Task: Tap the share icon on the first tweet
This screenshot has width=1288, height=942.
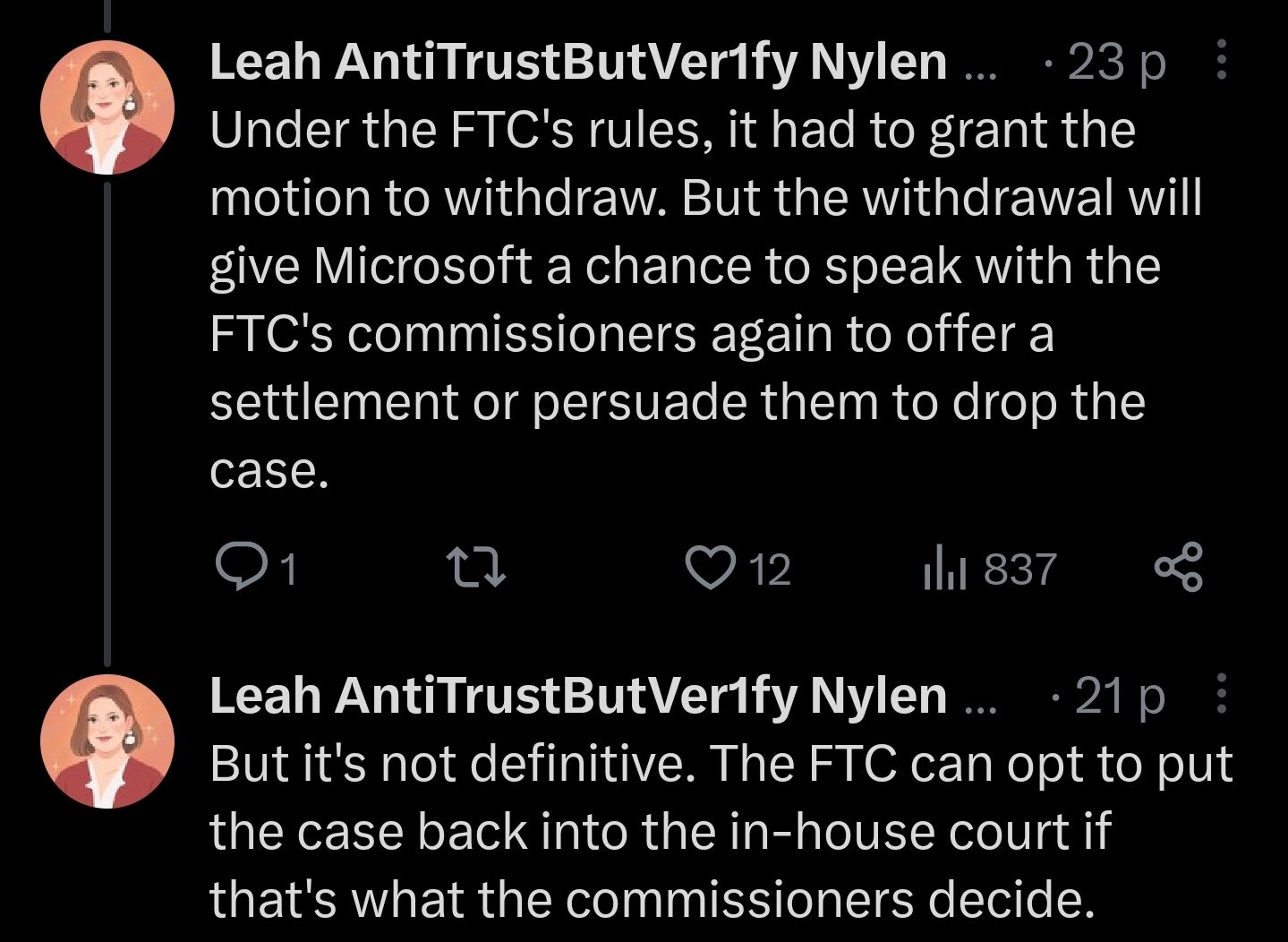Action: [1179, 568]
